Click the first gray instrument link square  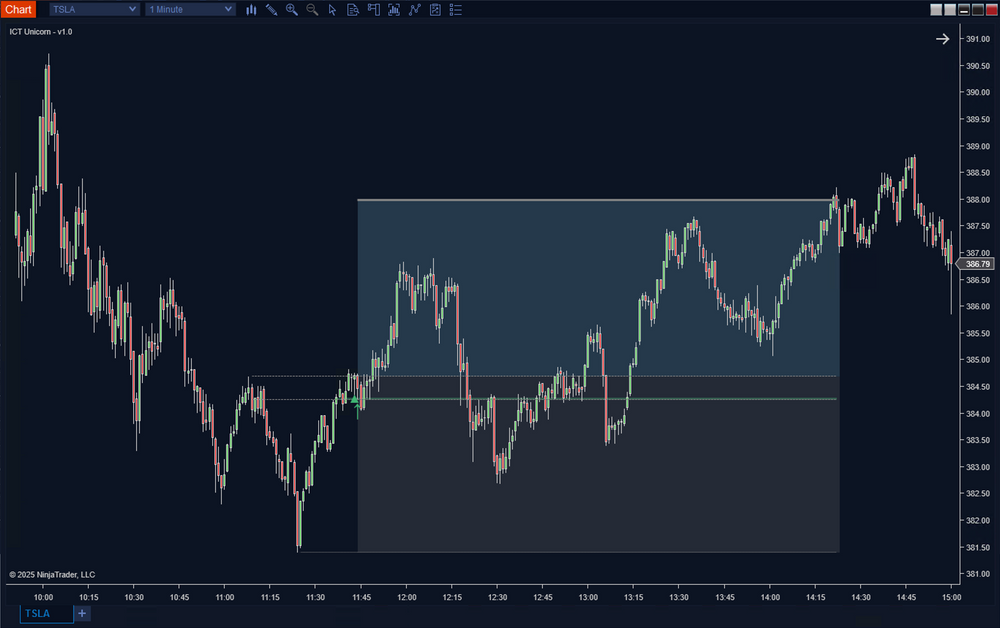(x=936, y=9)
